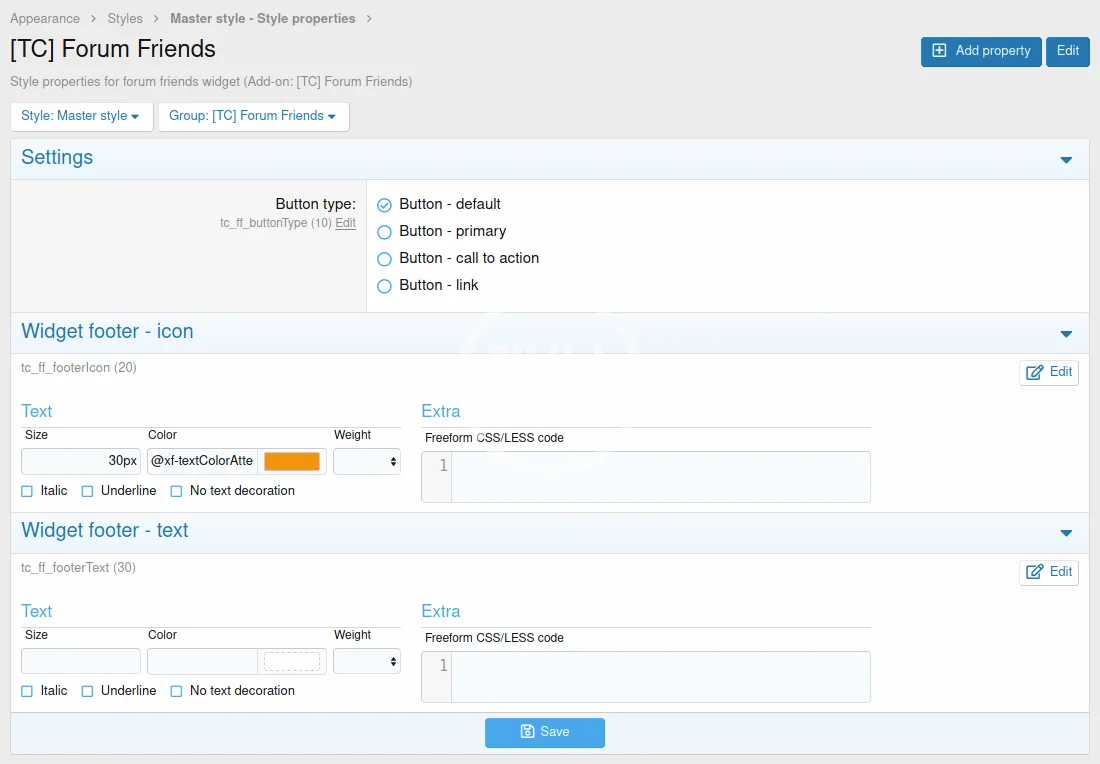Click the Add property plus icon

pos(939,51)
